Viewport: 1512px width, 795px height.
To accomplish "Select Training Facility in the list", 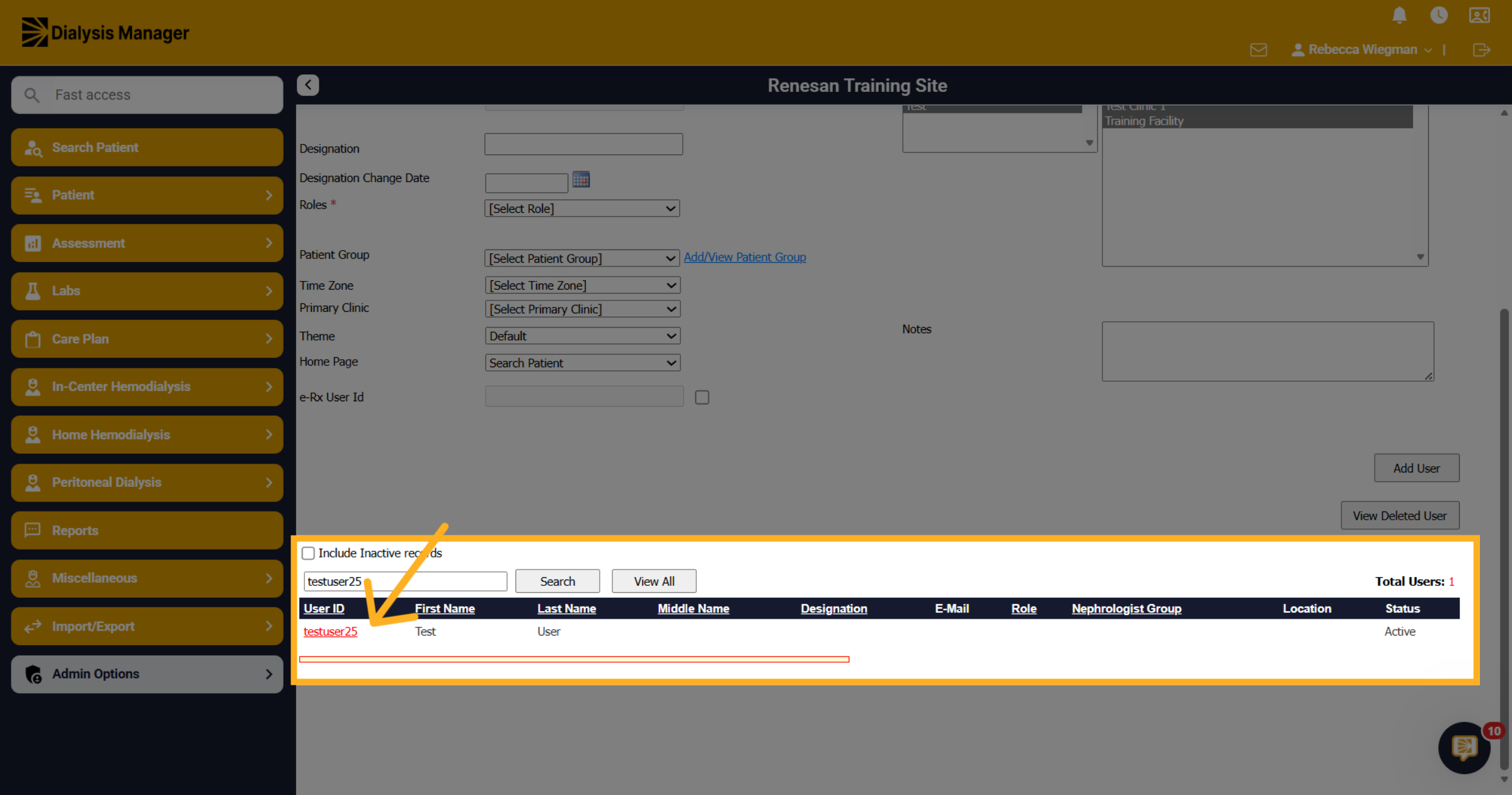I will [x=1257, y=121].
